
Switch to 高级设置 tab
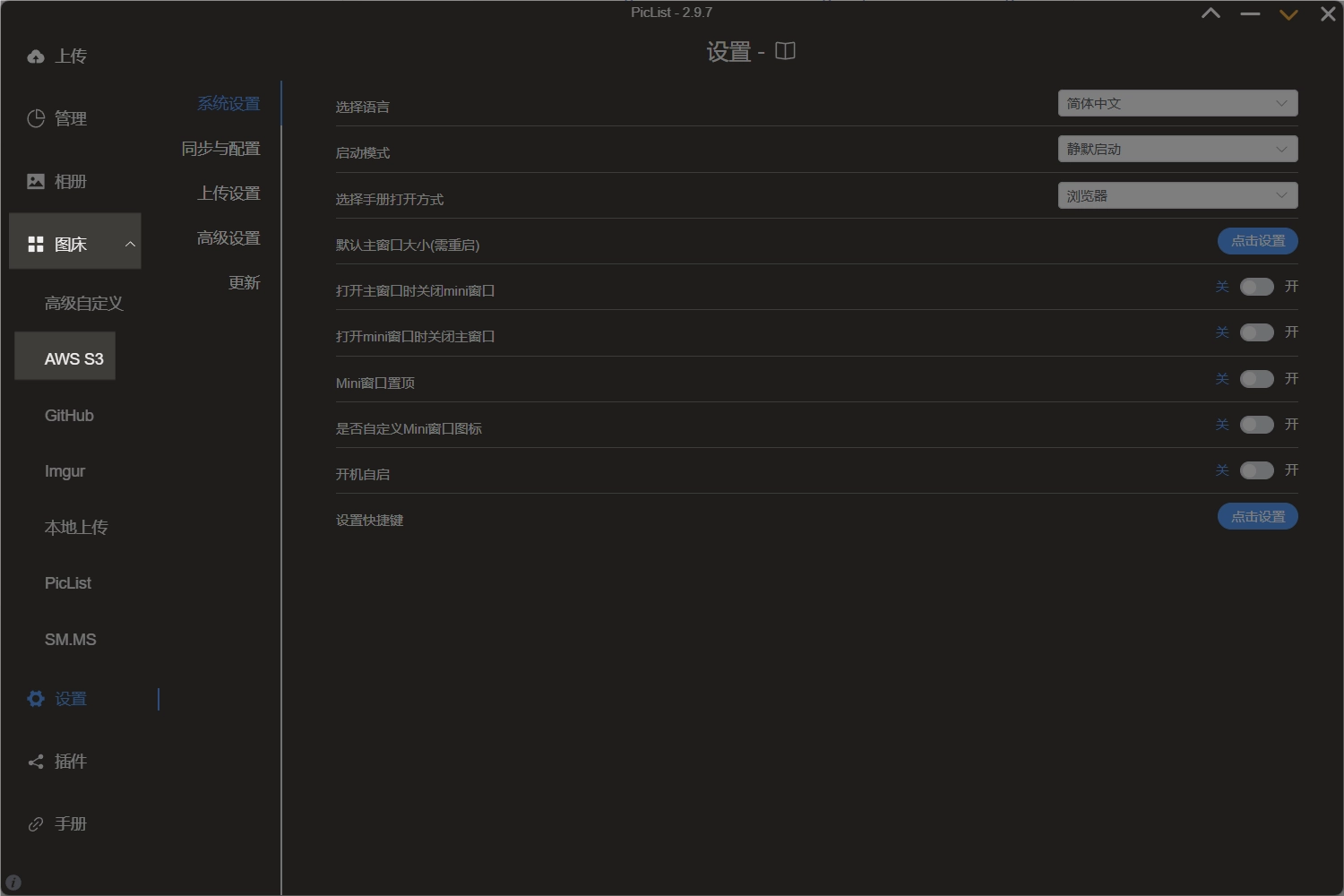228,238
